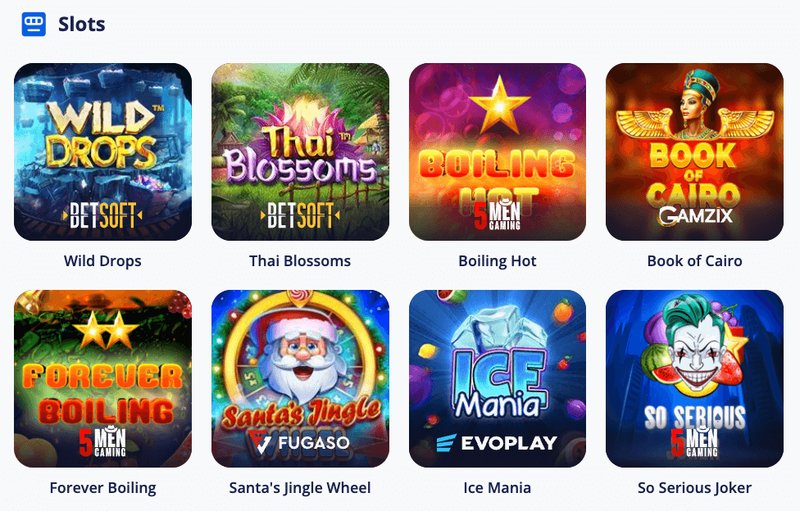Open the Boiling Hot text link
This screenshot has width=800, height=511.
coord(497,261)
